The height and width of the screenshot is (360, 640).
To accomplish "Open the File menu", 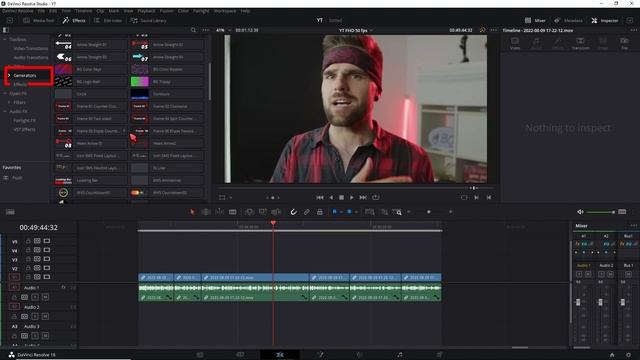I will [41, 11].
